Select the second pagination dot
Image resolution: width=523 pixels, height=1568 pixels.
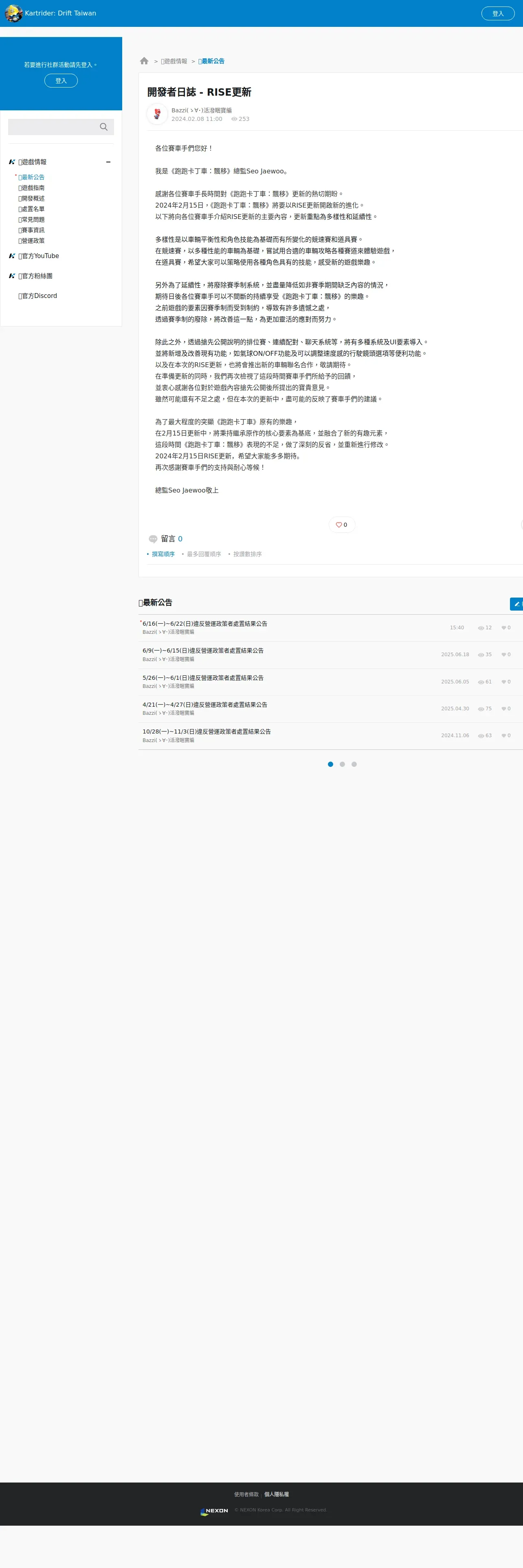click(x=342, y=764)
